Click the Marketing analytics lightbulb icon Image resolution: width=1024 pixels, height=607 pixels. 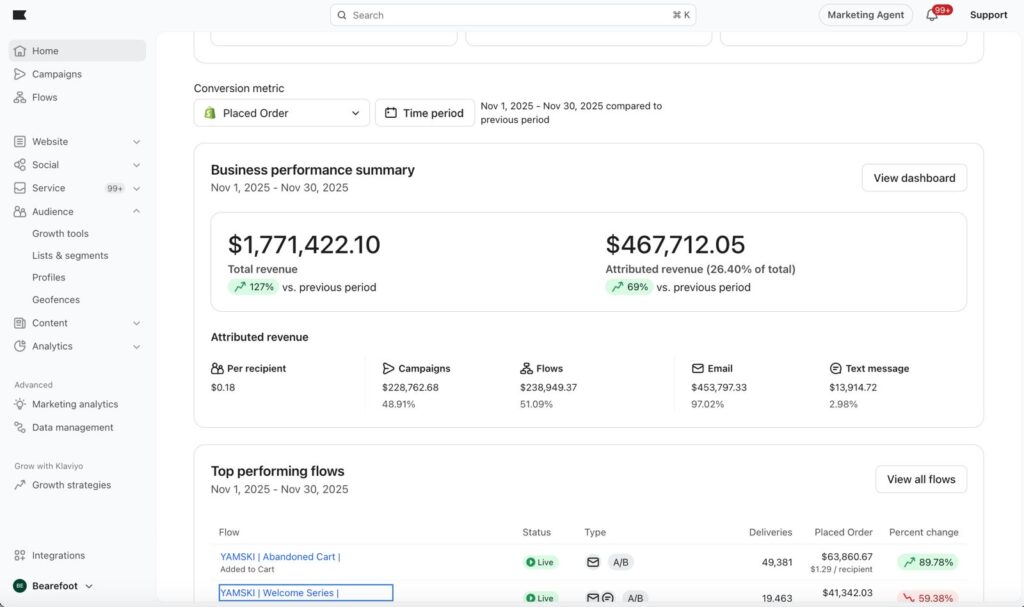[20, 404]
